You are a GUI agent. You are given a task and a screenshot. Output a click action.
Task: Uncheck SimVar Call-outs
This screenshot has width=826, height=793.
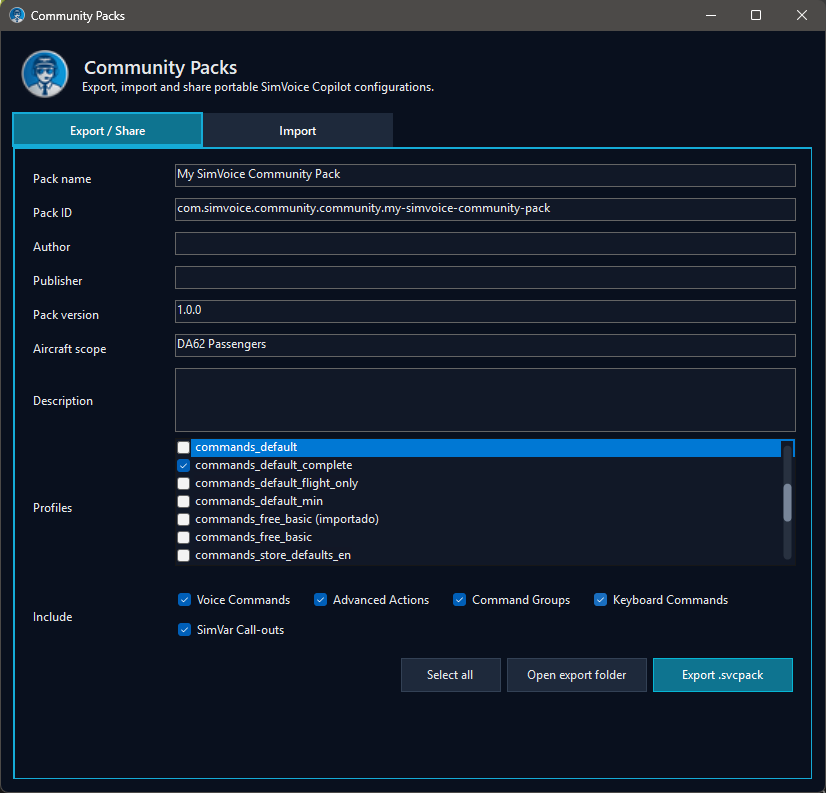tap(184, 630)
